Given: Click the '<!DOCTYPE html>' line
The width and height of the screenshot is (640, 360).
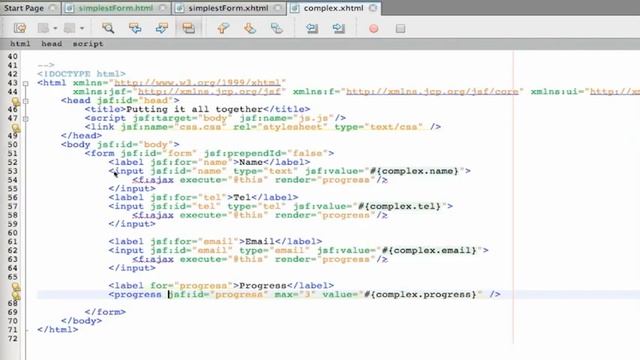Looking at the screenshot, I should pyautogui.click(x=82, y=74).
